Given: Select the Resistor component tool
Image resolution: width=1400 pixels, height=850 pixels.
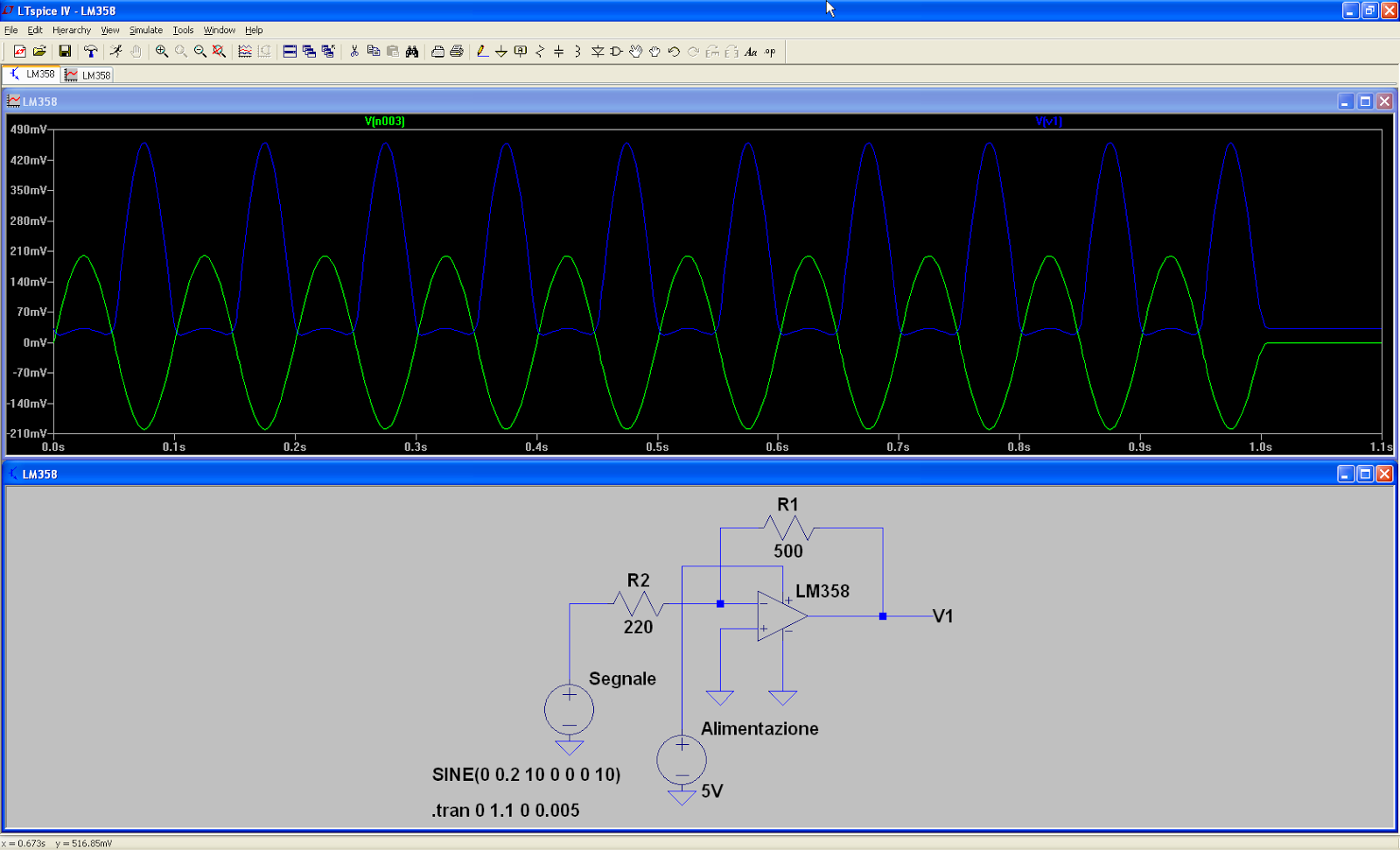Looking at the screenshot, I should pos(538,52).
